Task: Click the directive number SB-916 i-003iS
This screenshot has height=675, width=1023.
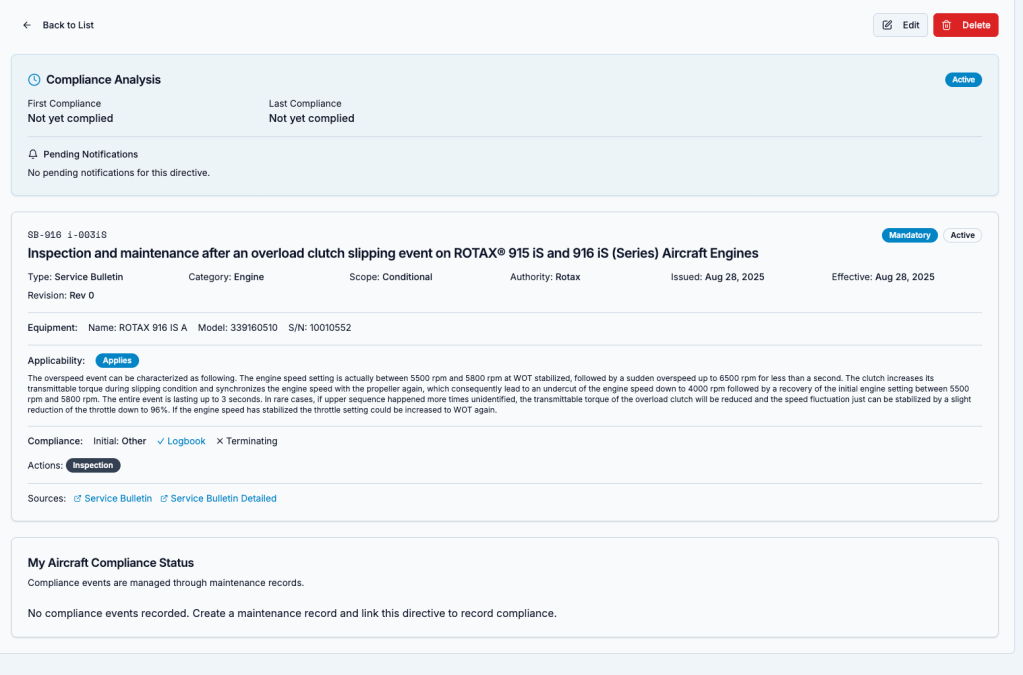Action: (x=67, y=235)
